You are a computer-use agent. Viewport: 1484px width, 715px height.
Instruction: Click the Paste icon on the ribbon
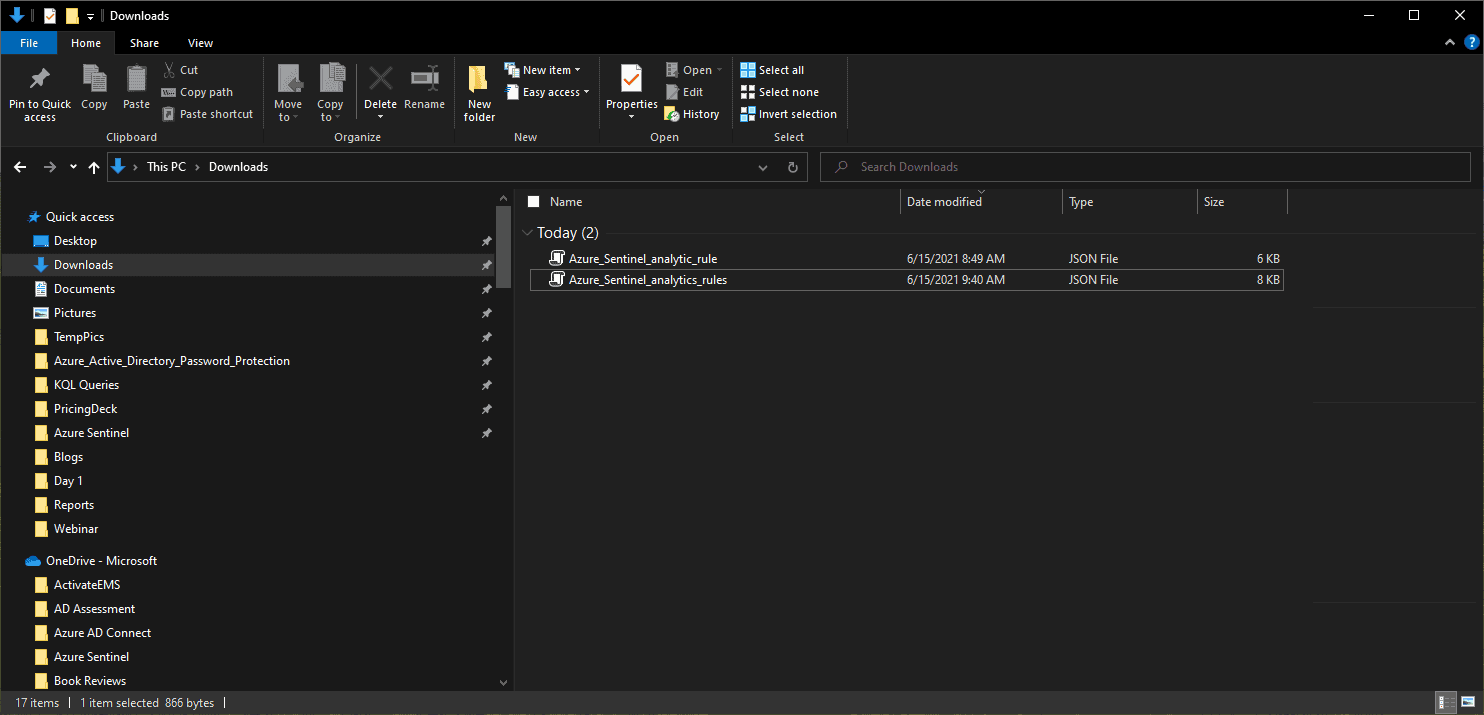click(x=136, y=90)
